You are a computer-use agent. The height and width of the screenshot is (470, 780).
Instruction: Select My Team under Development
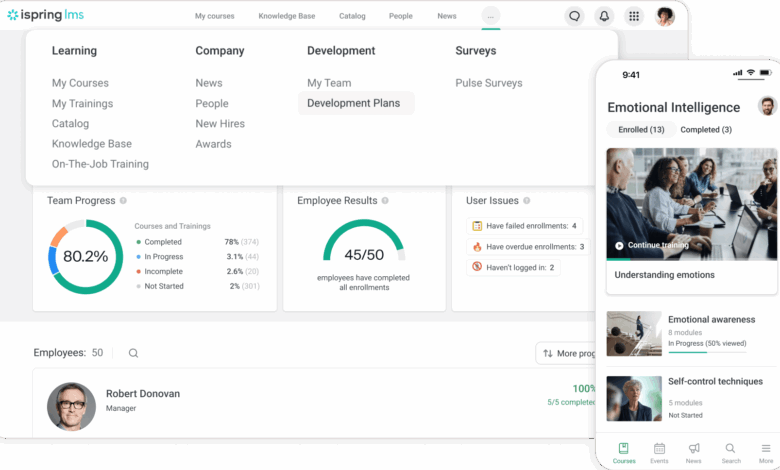pos(329,83)
